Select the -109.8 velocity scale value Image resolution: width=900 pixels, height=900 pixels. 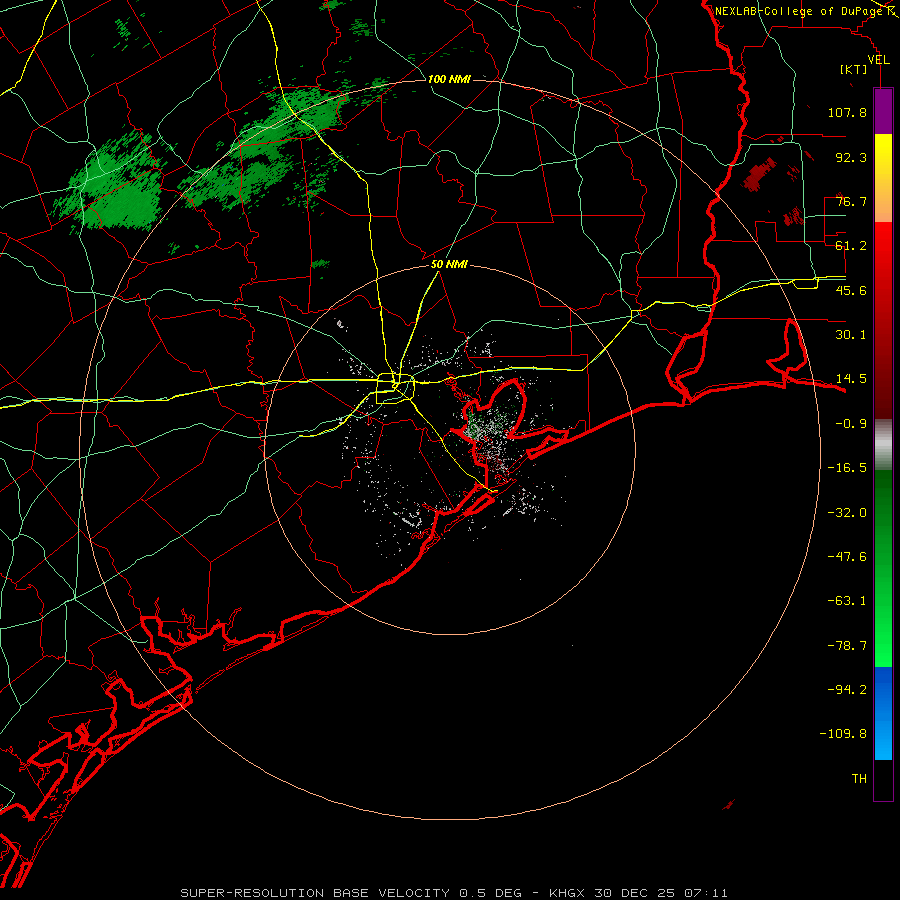tap(843, 734)
